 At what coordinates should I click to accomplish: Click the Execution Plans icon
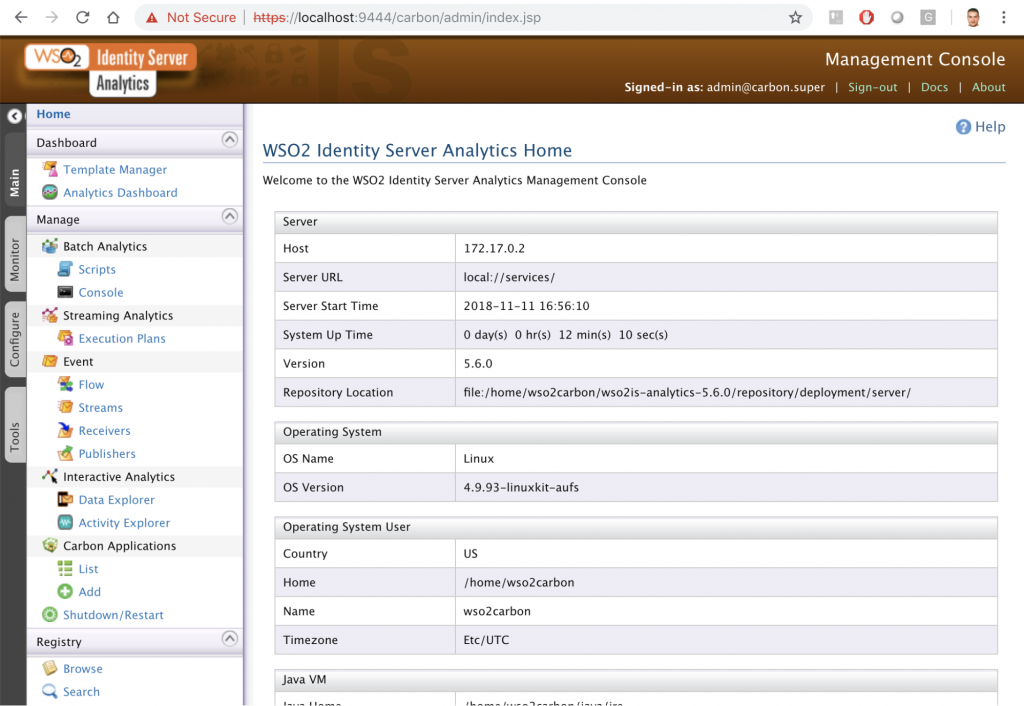[x=65, y=339]
